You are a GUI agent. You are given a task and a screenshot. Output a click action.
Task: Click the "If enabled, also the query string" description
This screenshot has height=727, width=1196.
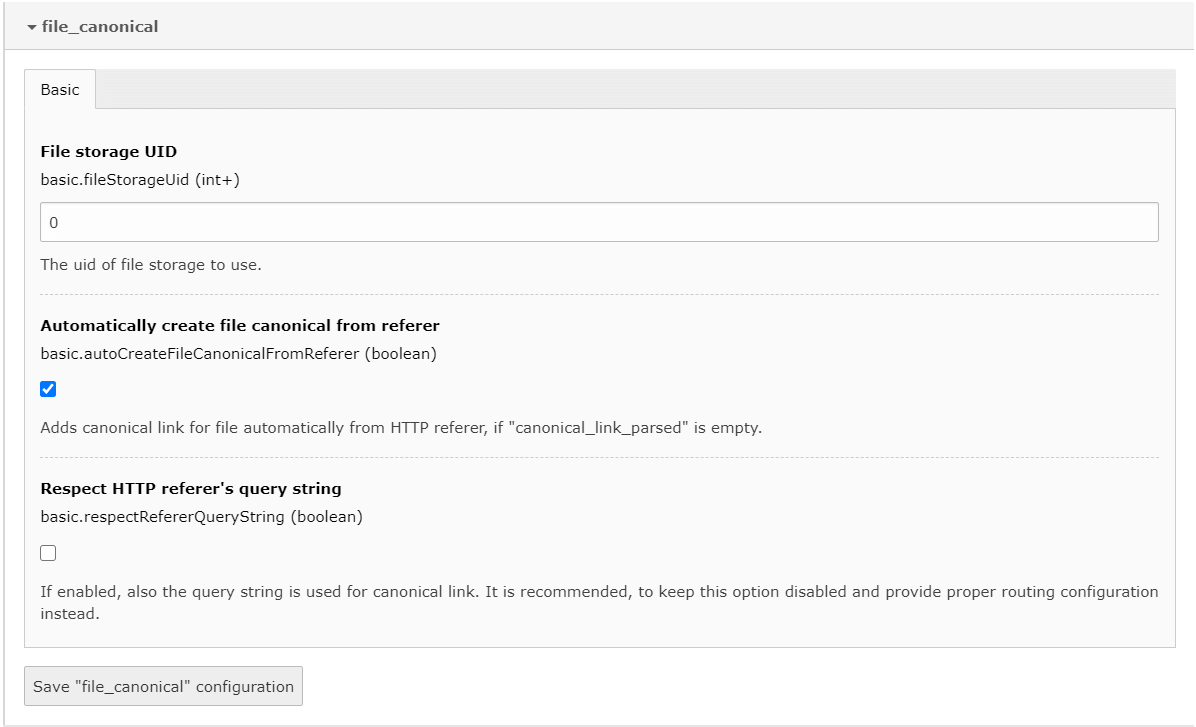coord(599,603)
